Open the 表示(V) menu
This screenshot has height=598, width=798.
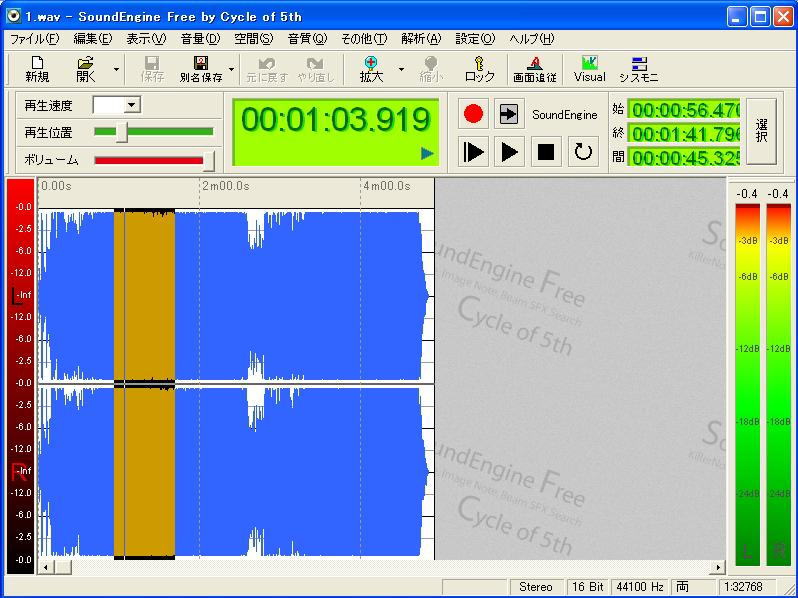(146, 39)
